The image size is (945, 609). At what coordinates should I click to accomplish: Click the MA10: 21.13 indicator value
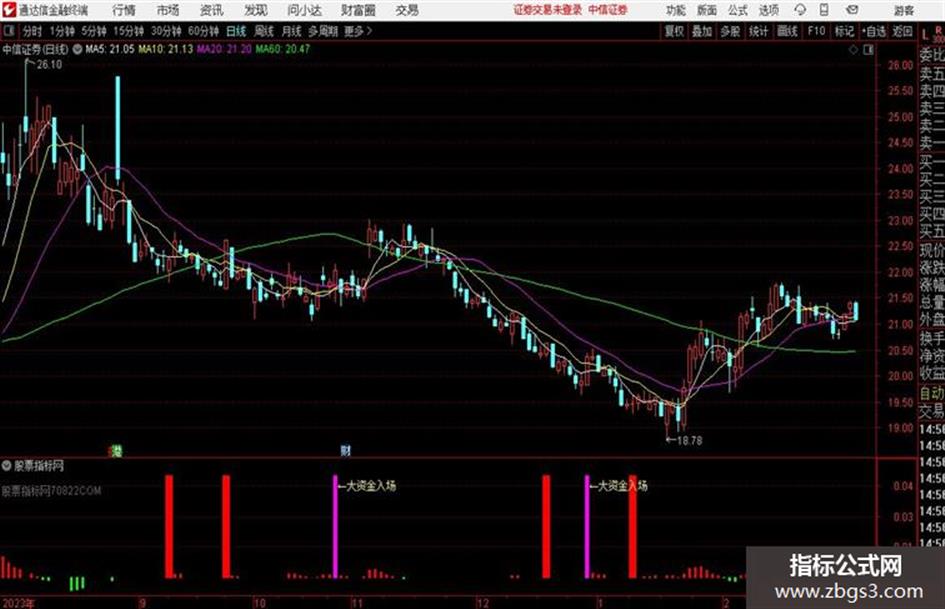tap(166, 49)
